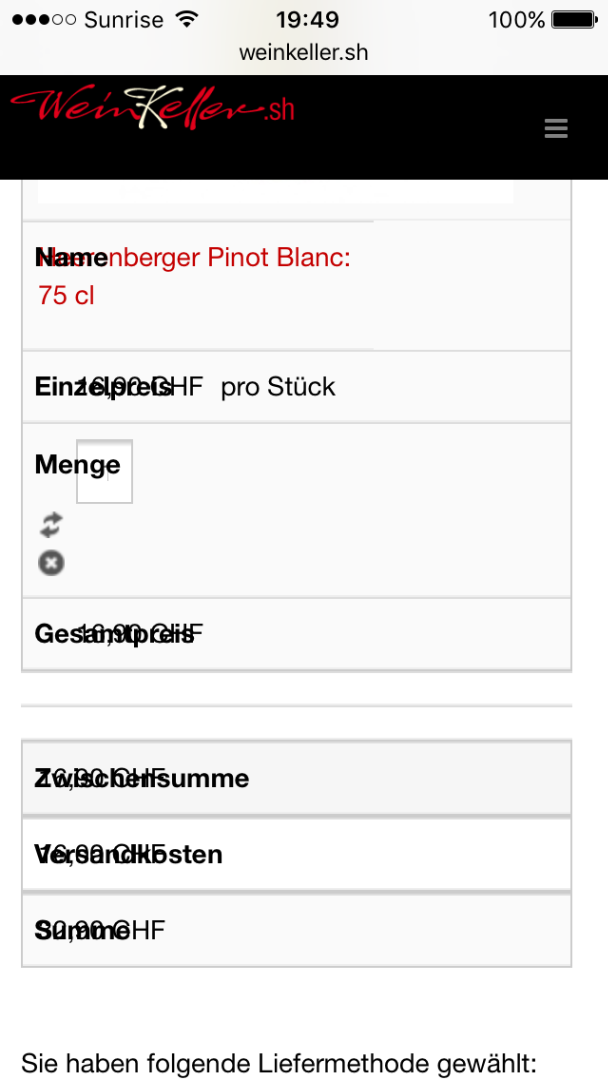Click the update quantity refresh icon
Viewport: 608px width, 1080px height.
51,525
